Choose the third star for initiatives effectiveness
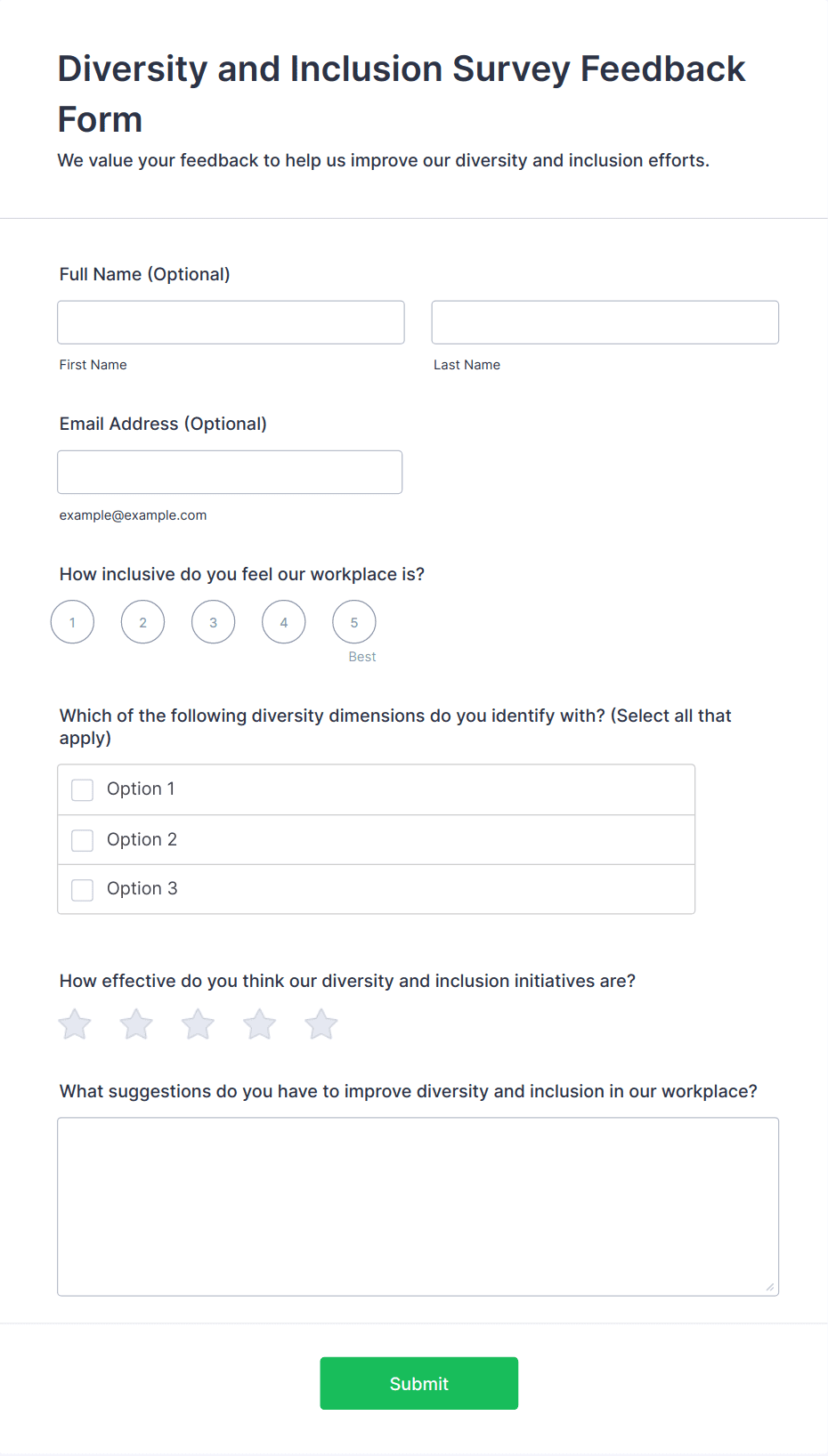 [x=198, y=1024]
